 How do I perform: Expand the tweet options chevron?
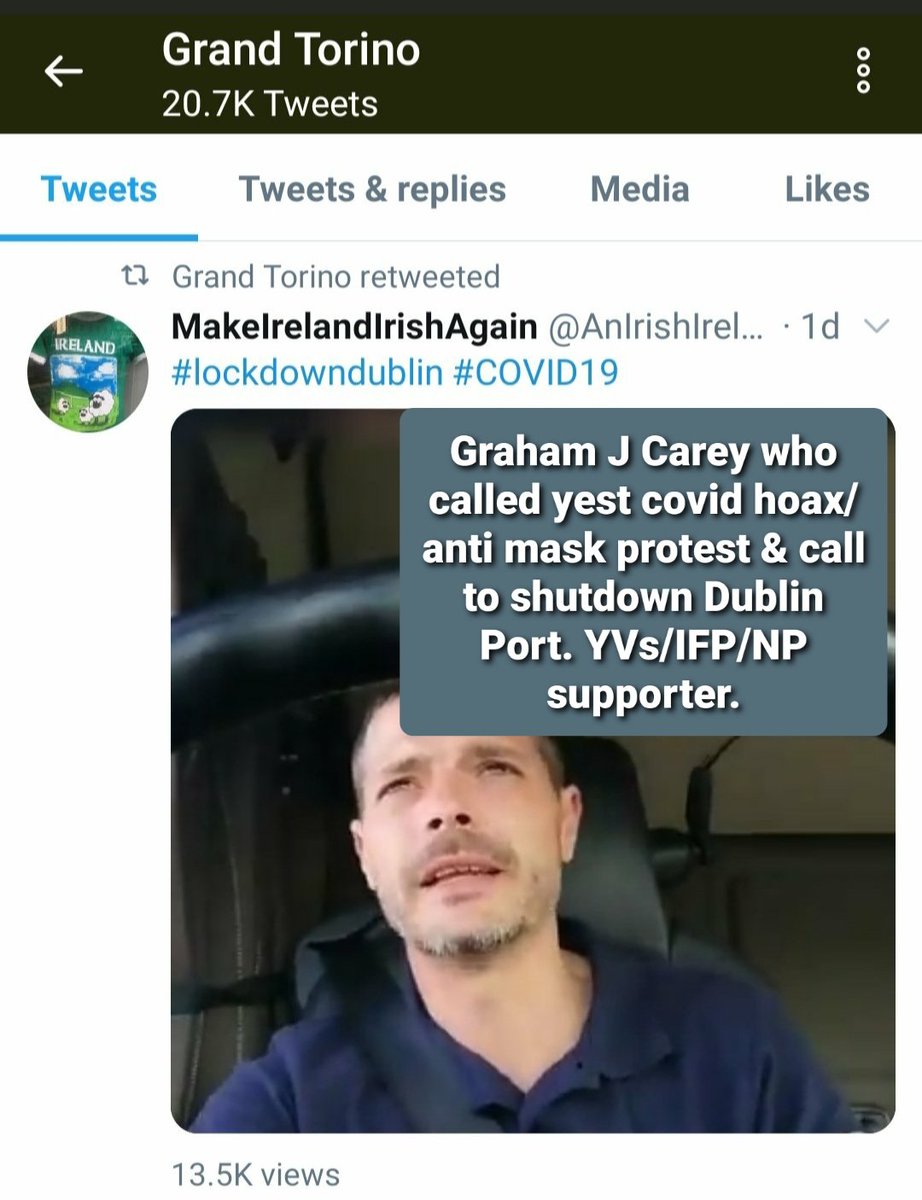(874, 325)
